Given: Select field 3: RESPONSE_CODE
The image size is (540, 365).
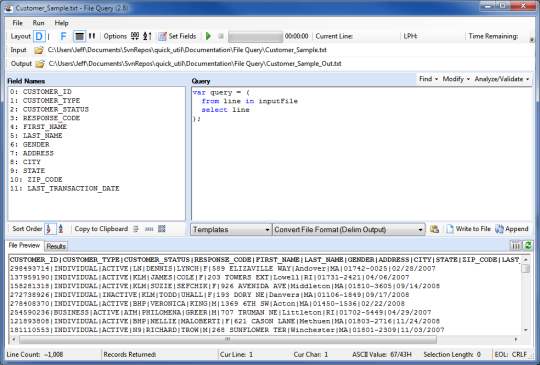Looking at the screenshot, I should pyautogui.click(x=45, y=118).
